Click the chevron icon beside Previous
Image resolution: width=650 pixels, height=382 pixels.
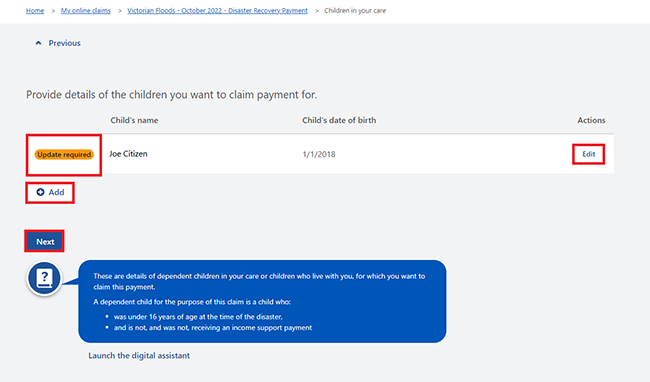point(38,43)
